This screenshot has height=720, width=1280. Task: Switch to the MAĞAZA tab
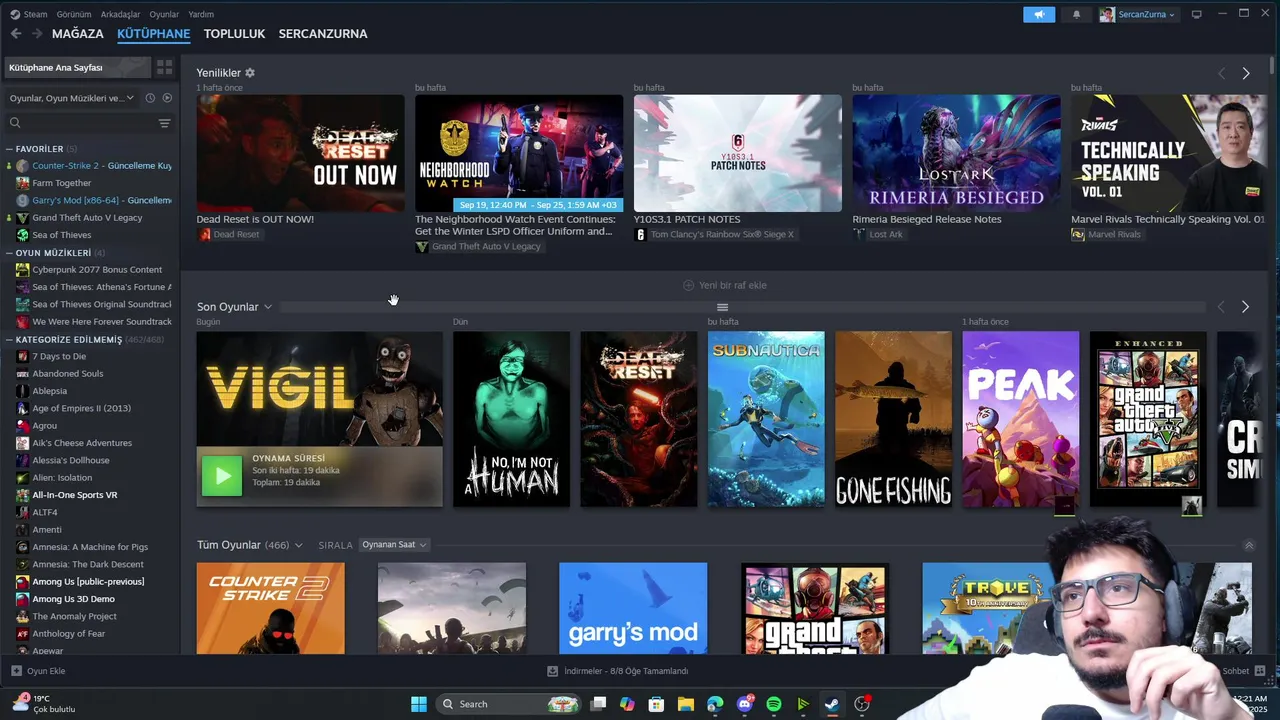[x=78, y=34]
